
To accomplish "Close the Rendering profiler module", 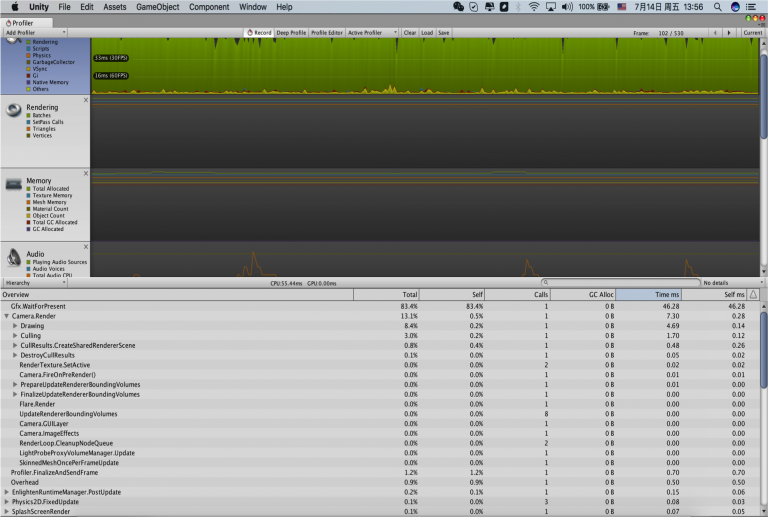I will [86, 100].
